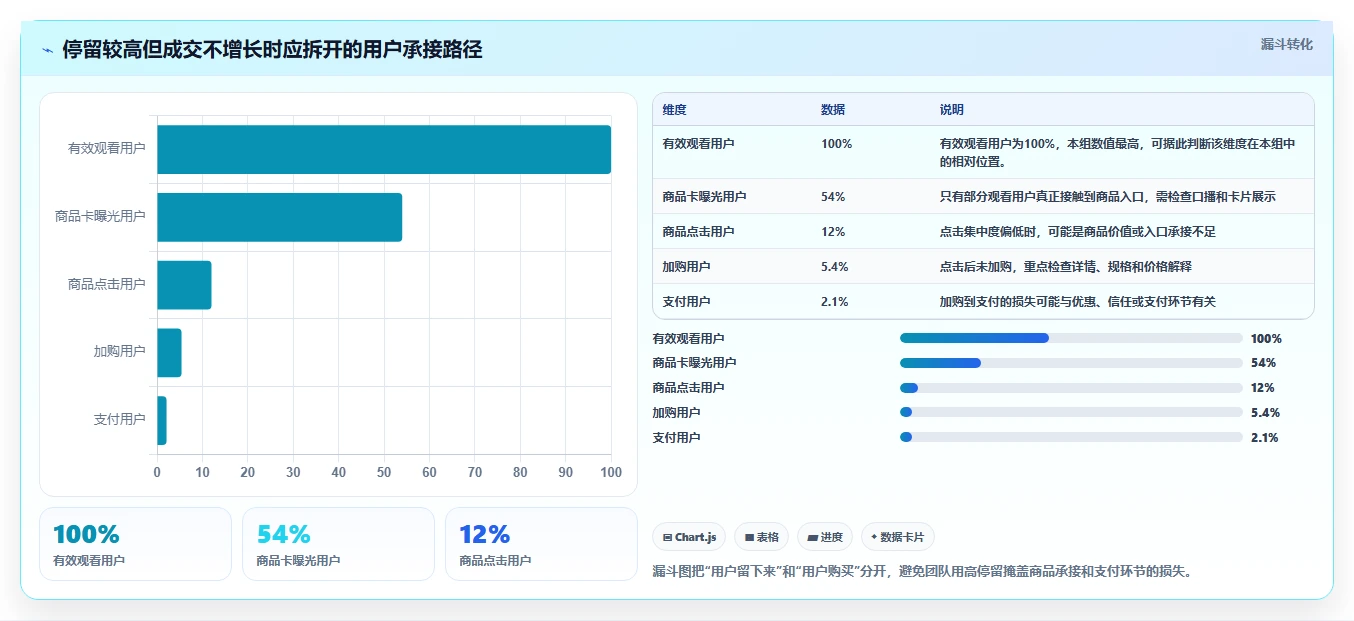Click the description starting 只有部分观看用户真正接触到商品入口
This screenshot has width=1354, height=621.
(x=1108, y=197)
